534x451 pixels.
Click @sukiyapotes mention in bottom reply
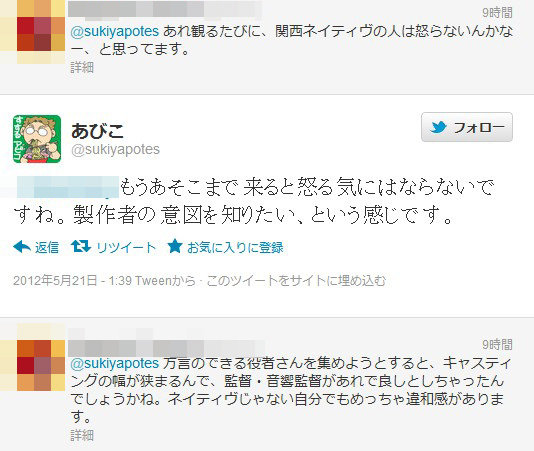pos(114,363)
